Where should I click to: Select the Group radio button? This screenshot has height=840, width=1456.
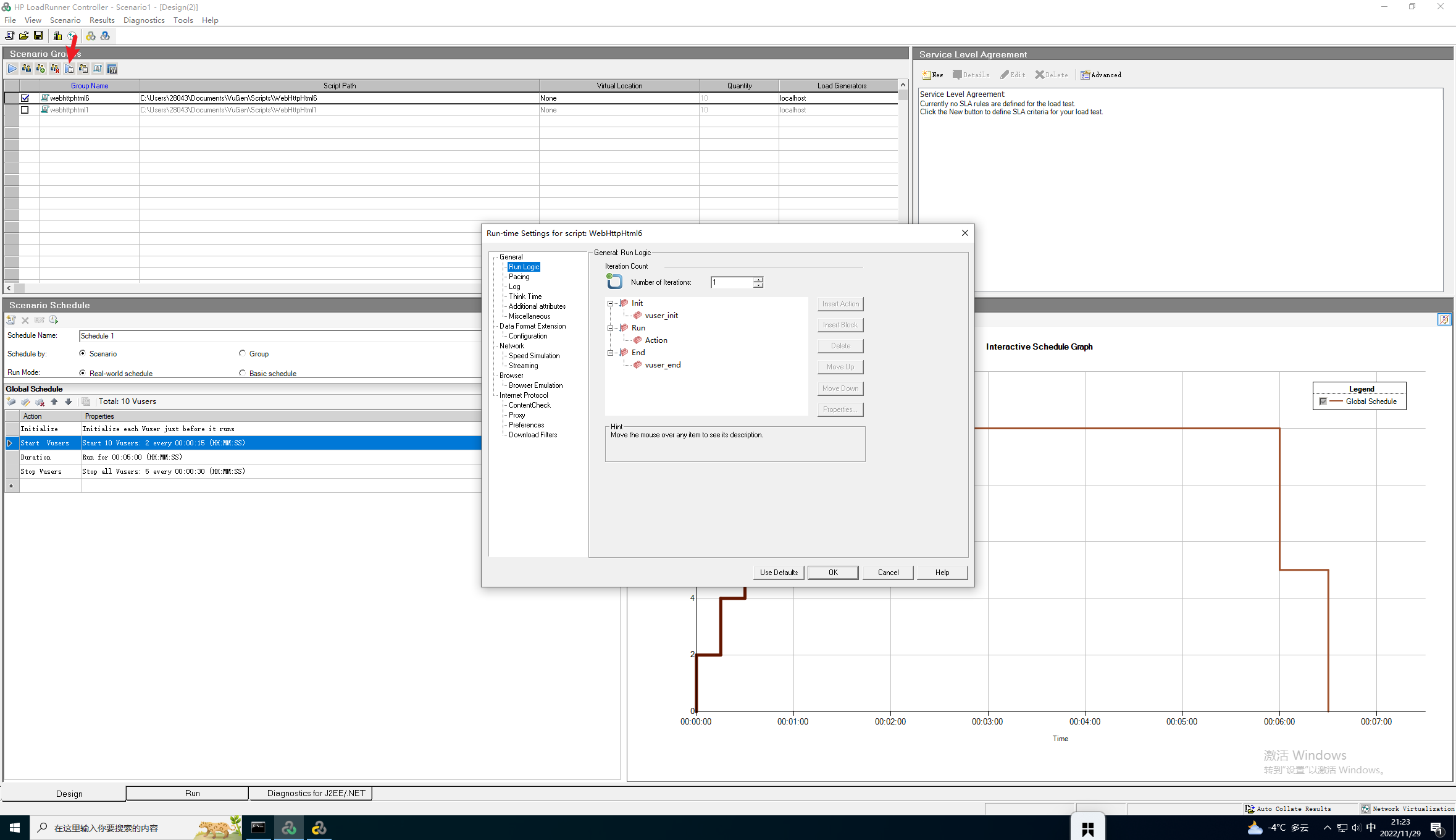pyautogui.click(x=244, y=353)
